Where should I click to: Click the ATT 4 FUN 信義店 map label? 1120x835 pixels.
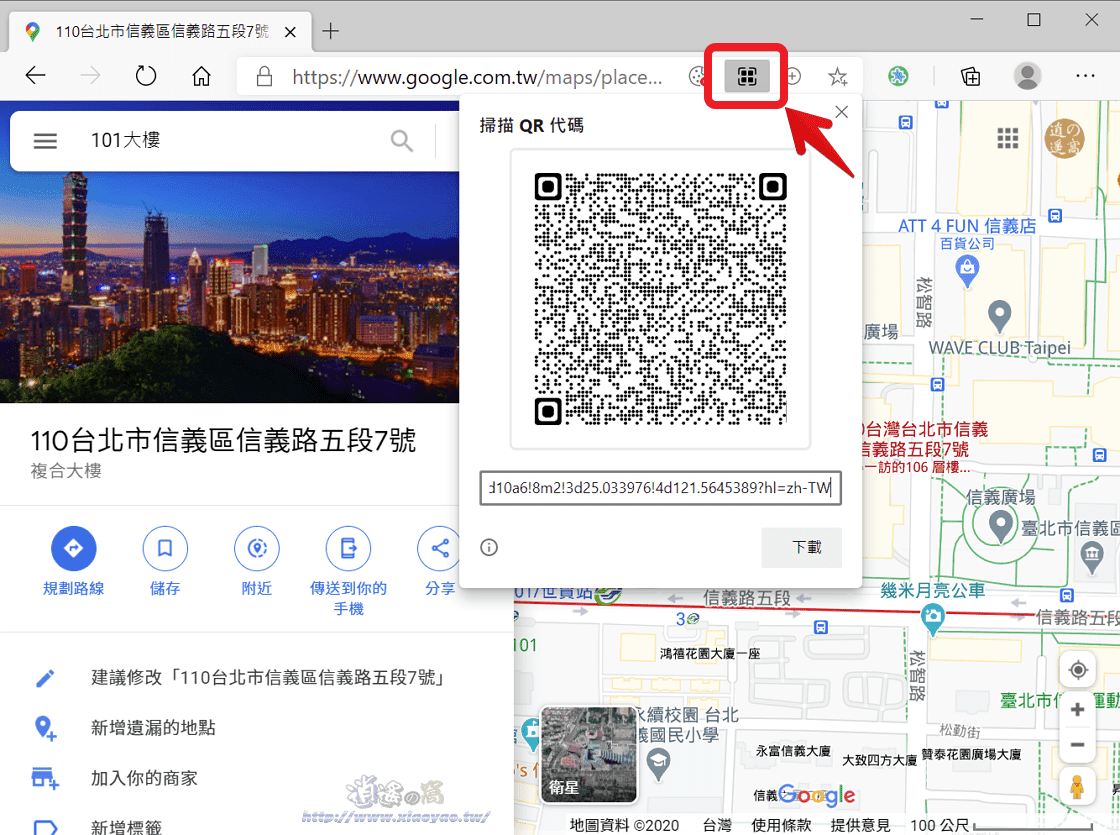(967, 226)
